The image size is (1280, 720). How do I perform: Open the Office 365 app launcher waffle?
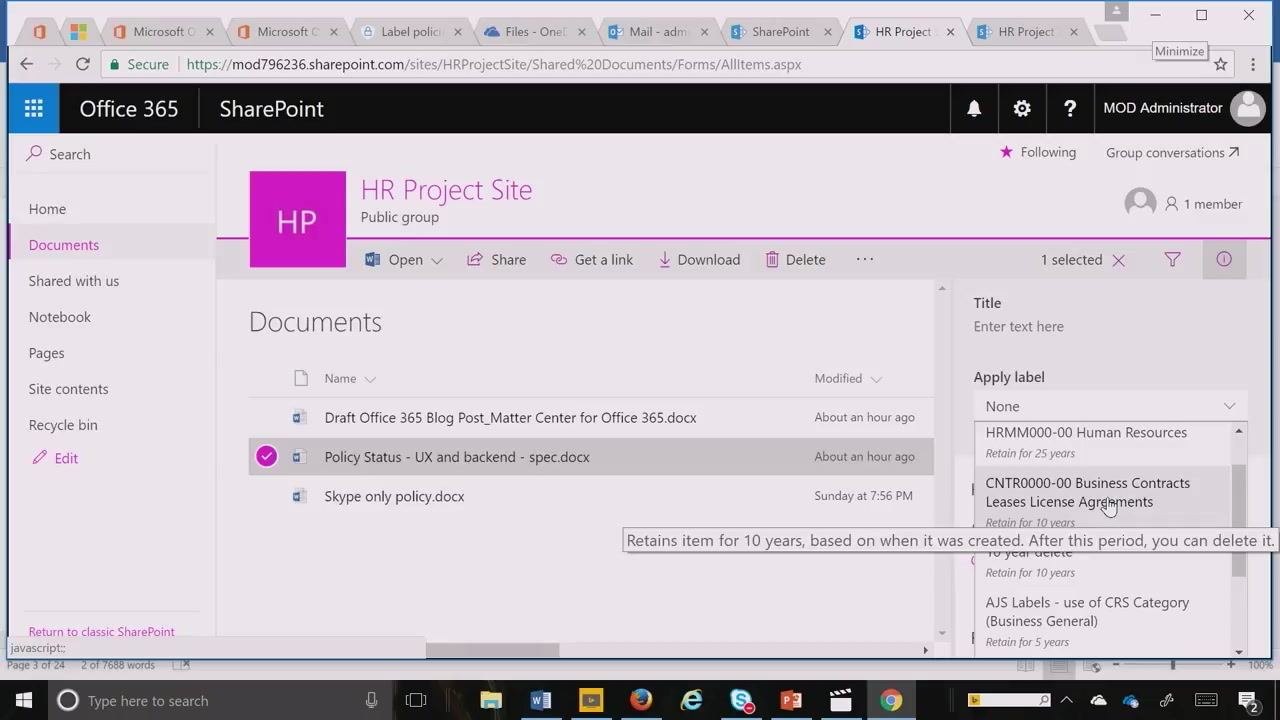point(34,108)
